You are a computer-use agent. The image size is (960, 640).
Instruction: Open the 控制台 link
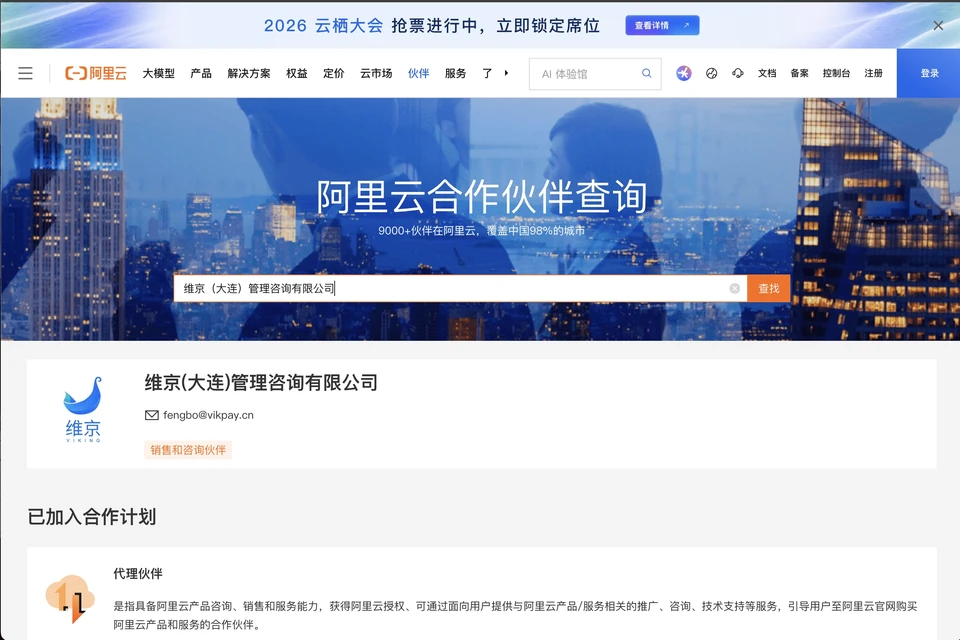point(836,73)
